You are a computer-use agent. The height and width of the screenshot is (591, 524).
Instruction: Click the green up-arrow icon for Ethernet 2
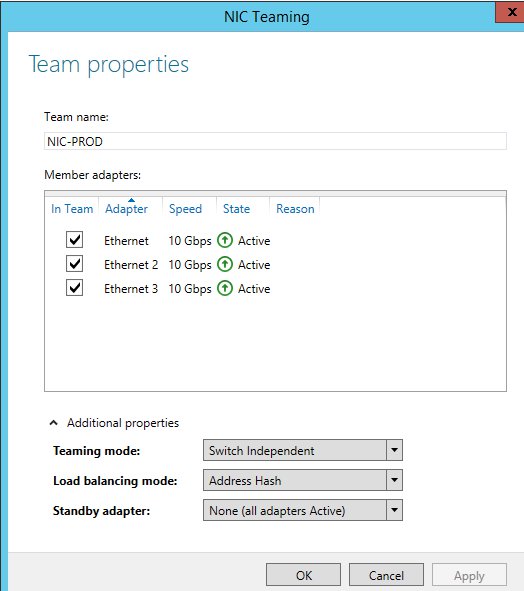pos(225,264)
